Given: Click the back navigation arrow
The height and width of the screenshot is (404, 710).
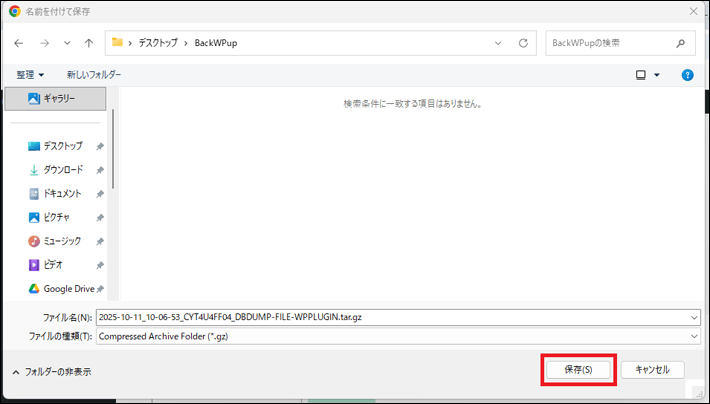Looking at the screenshot, I should (19, 43).
